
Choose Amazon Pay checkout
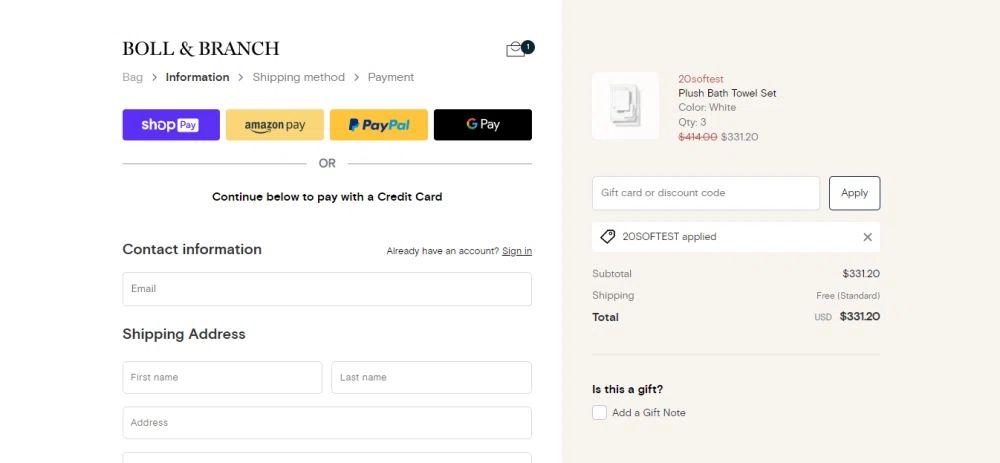tap(275, 125)
